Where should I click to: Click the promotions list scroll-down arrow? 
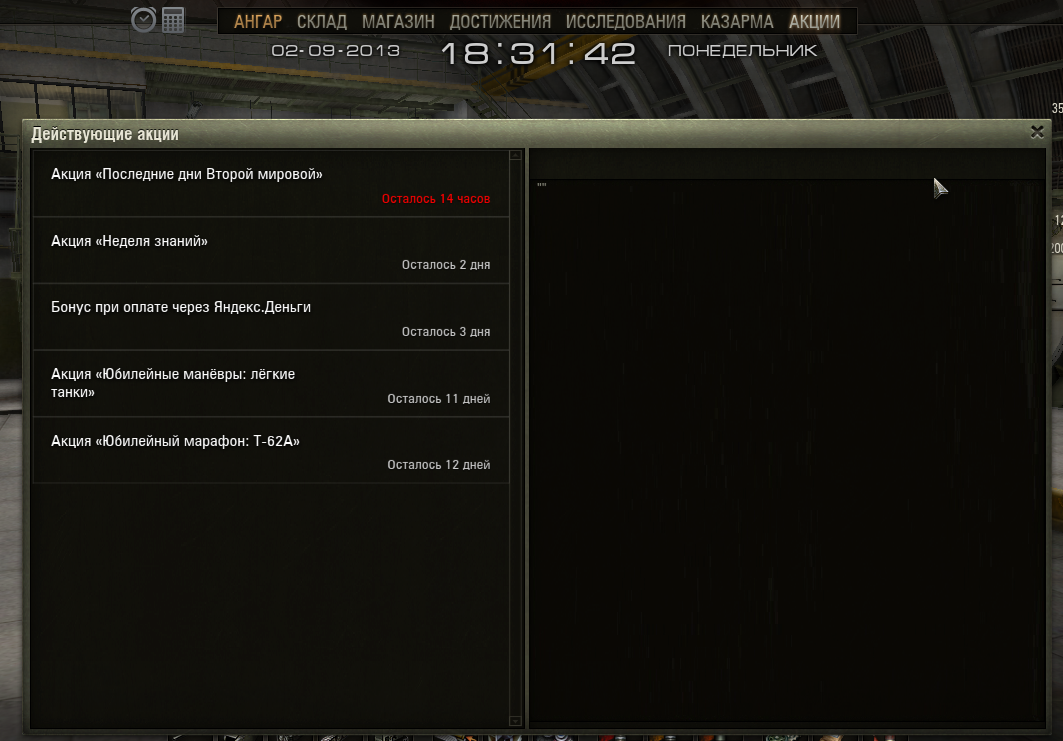(x=515, y=721)
